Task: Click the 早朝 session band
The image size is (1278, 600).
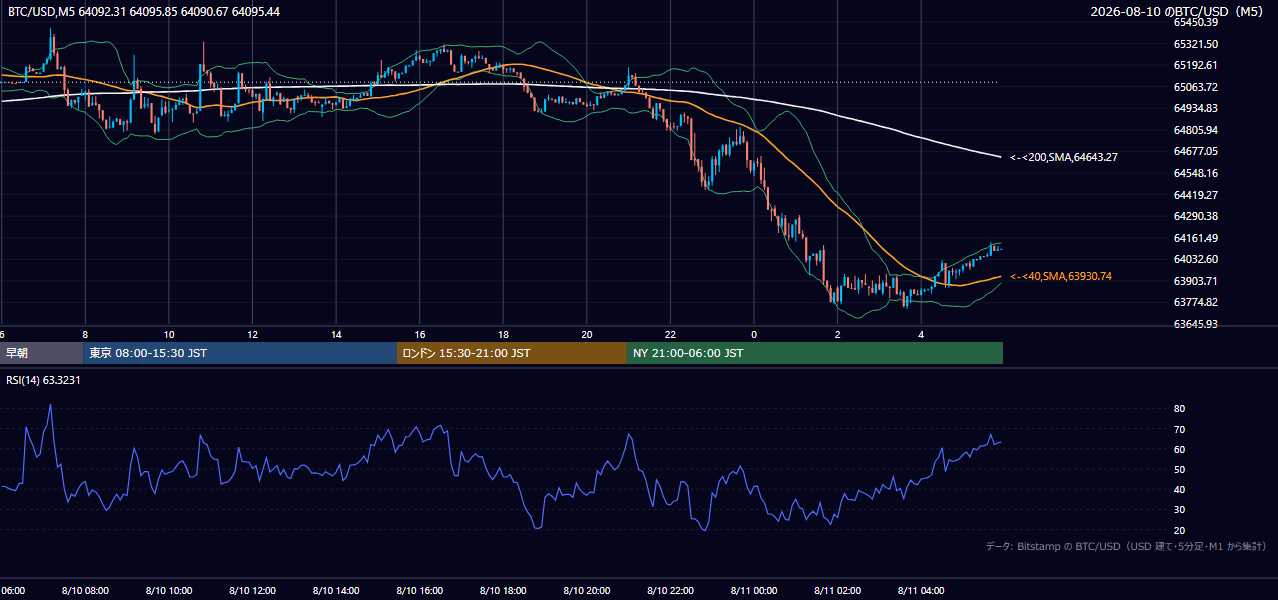Action: [41, 353]
